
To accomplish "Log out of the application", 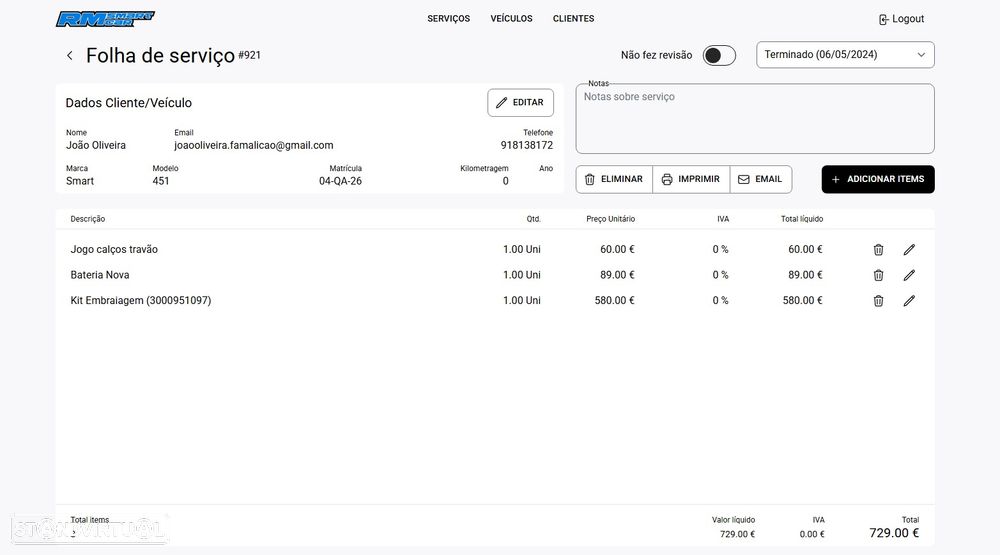I will pos(901,19).
